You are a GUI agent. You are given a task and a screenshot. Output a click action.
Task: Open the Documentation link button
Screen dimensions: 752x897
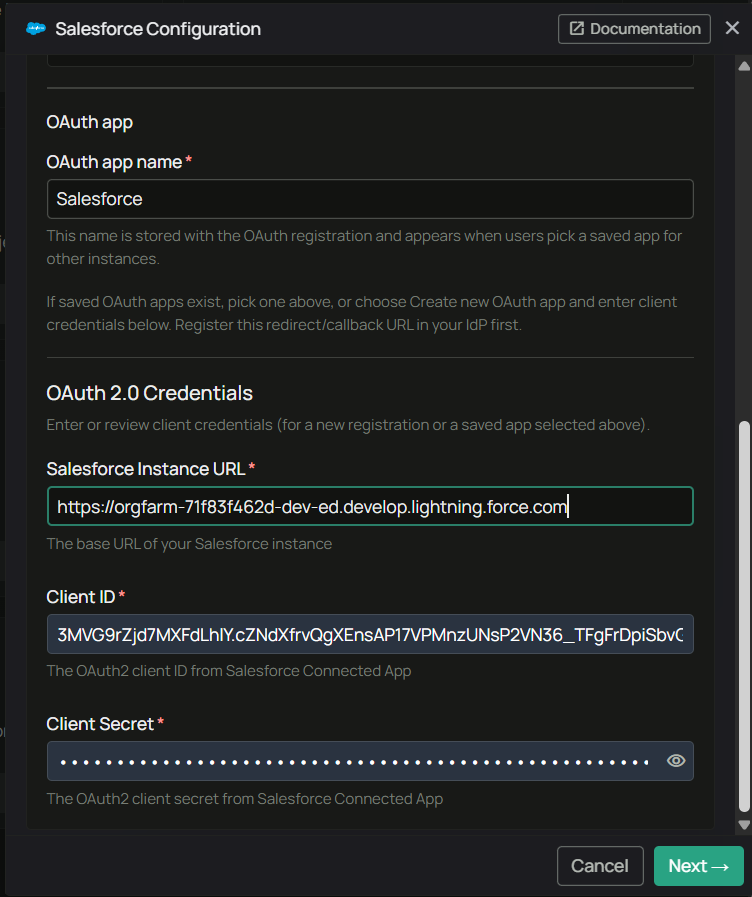634,29
